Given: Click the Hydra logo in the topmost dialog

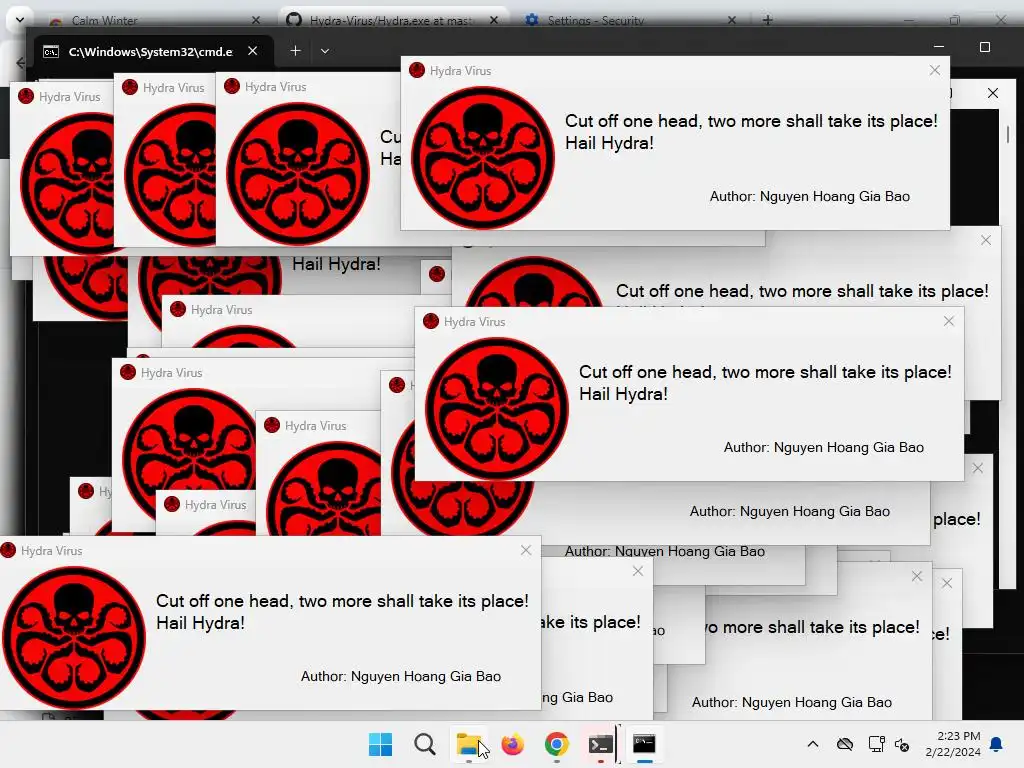Looking at the screenshot, I should click(x=483, y=157).
